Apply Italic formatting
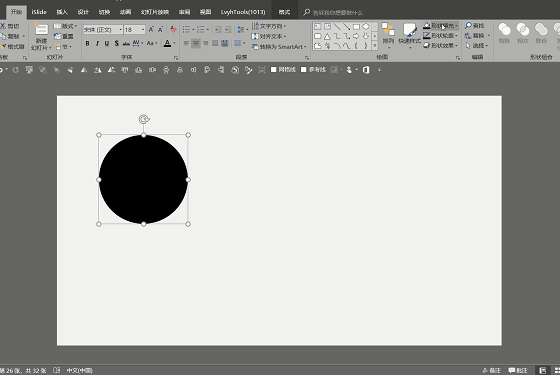The width and height of the screenshot is (560, 375). [97, 44]
